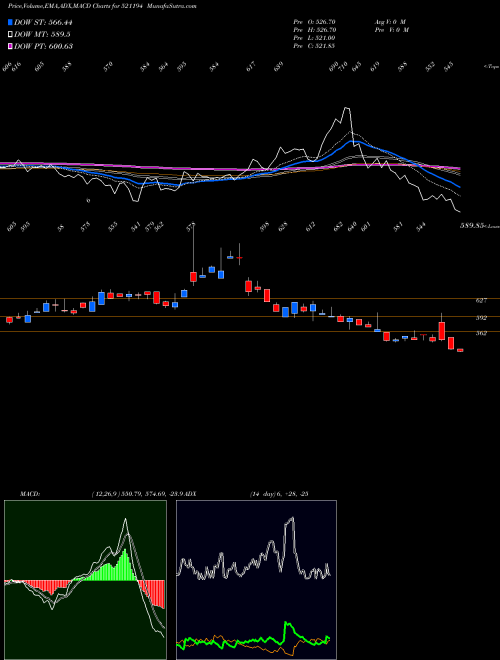The image size is (500, 660).
Task: Click the chart title text at top
Action: coord(102,6)
